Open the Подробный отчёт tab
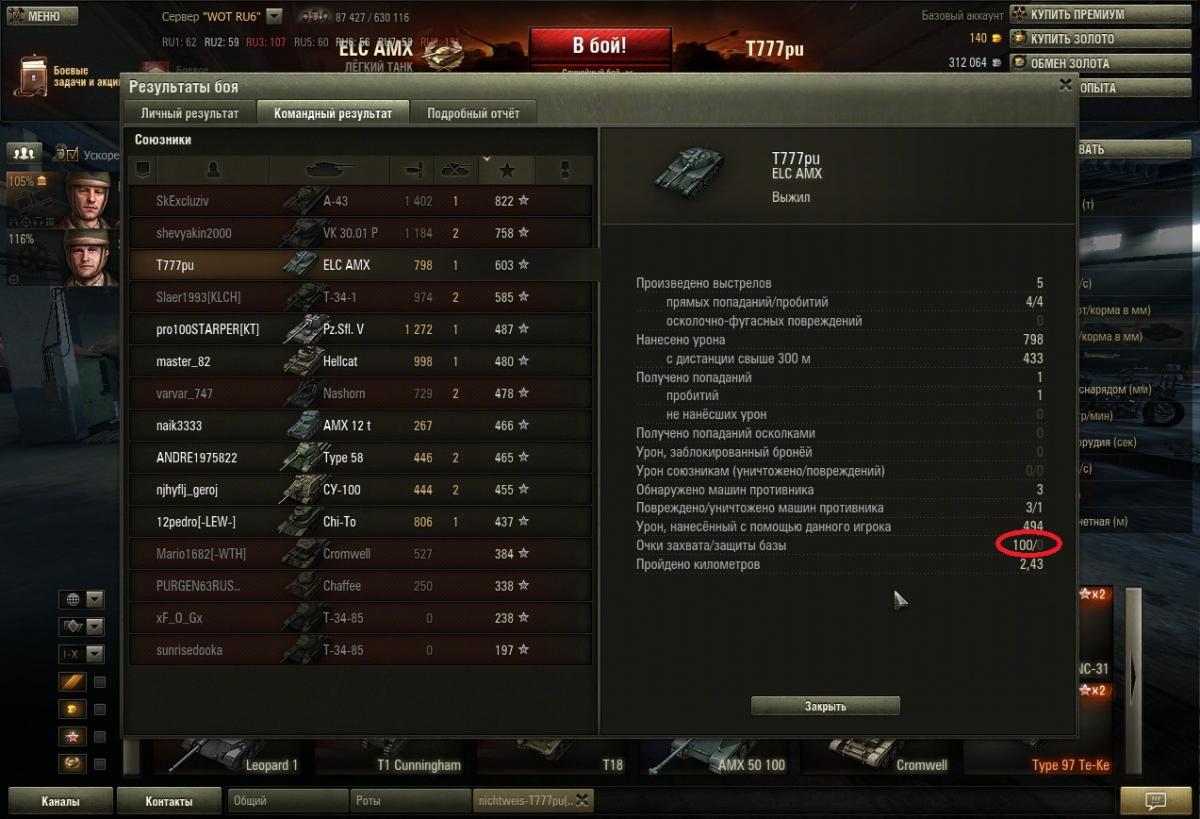 (x=473, y=113)
